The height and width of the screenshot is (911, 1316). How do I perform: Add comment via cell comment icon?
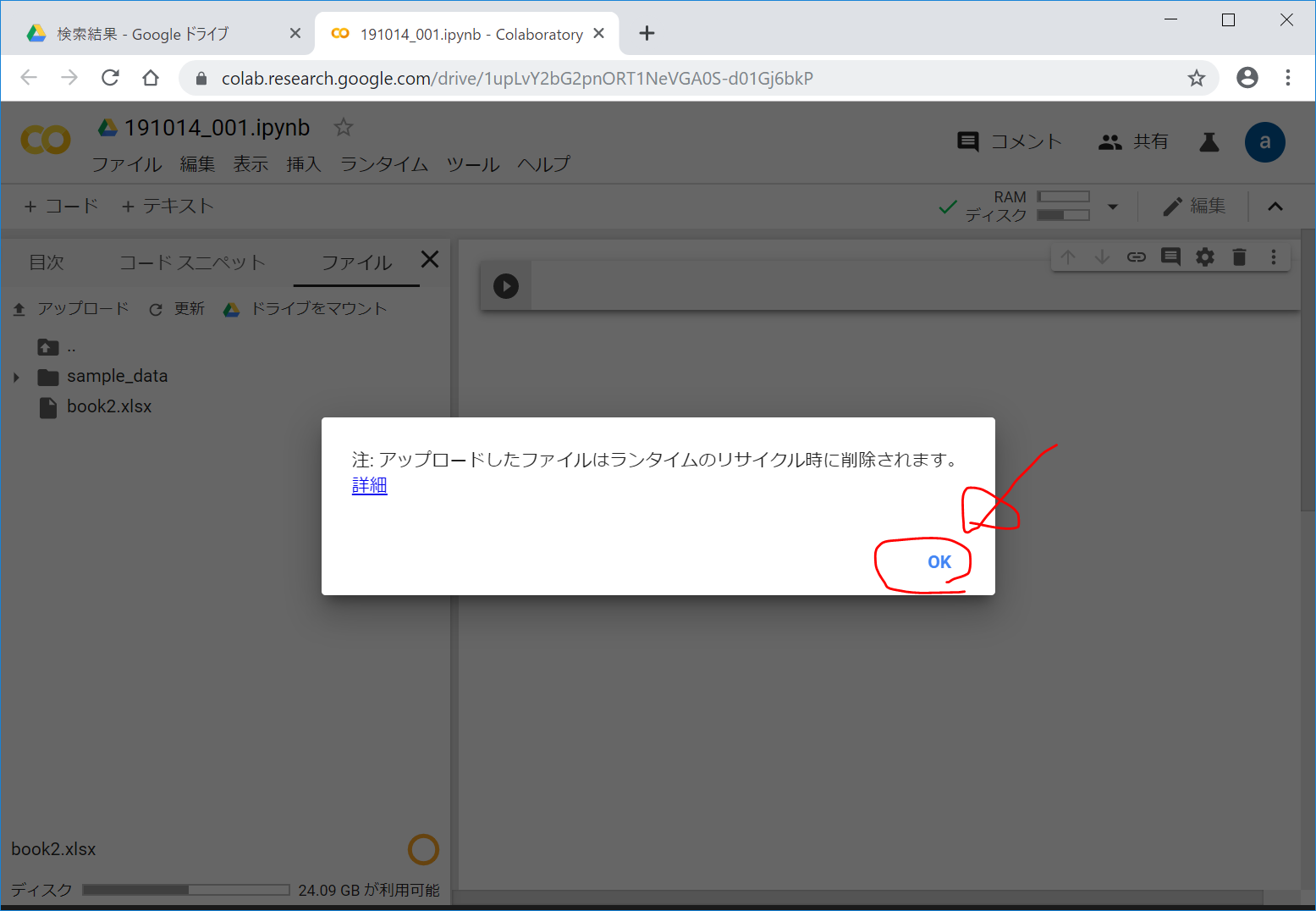point(1170,257)
